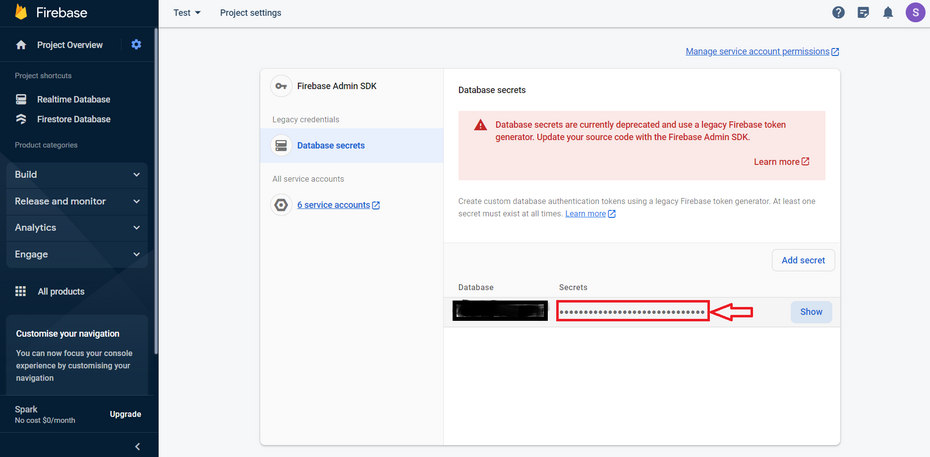Select Firebase Admin SDK tab

point(336,86)
